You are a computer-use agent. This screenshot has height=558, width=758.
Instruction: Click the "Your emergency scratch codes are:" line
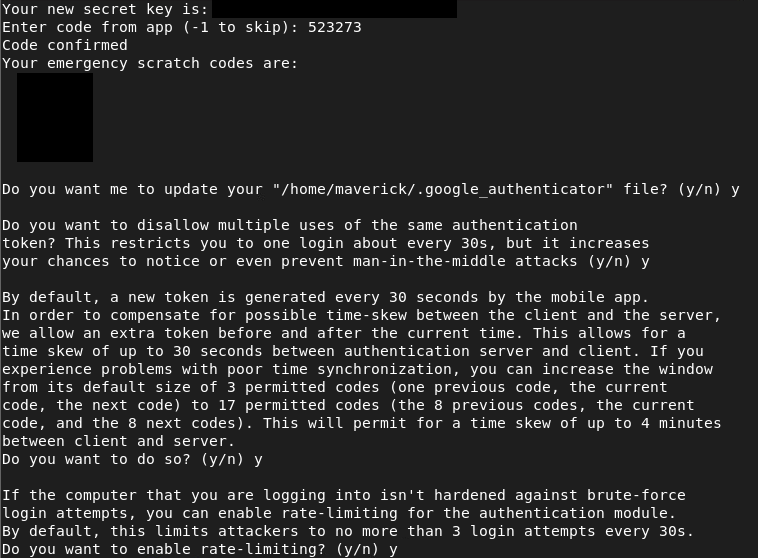pos(150,63)
